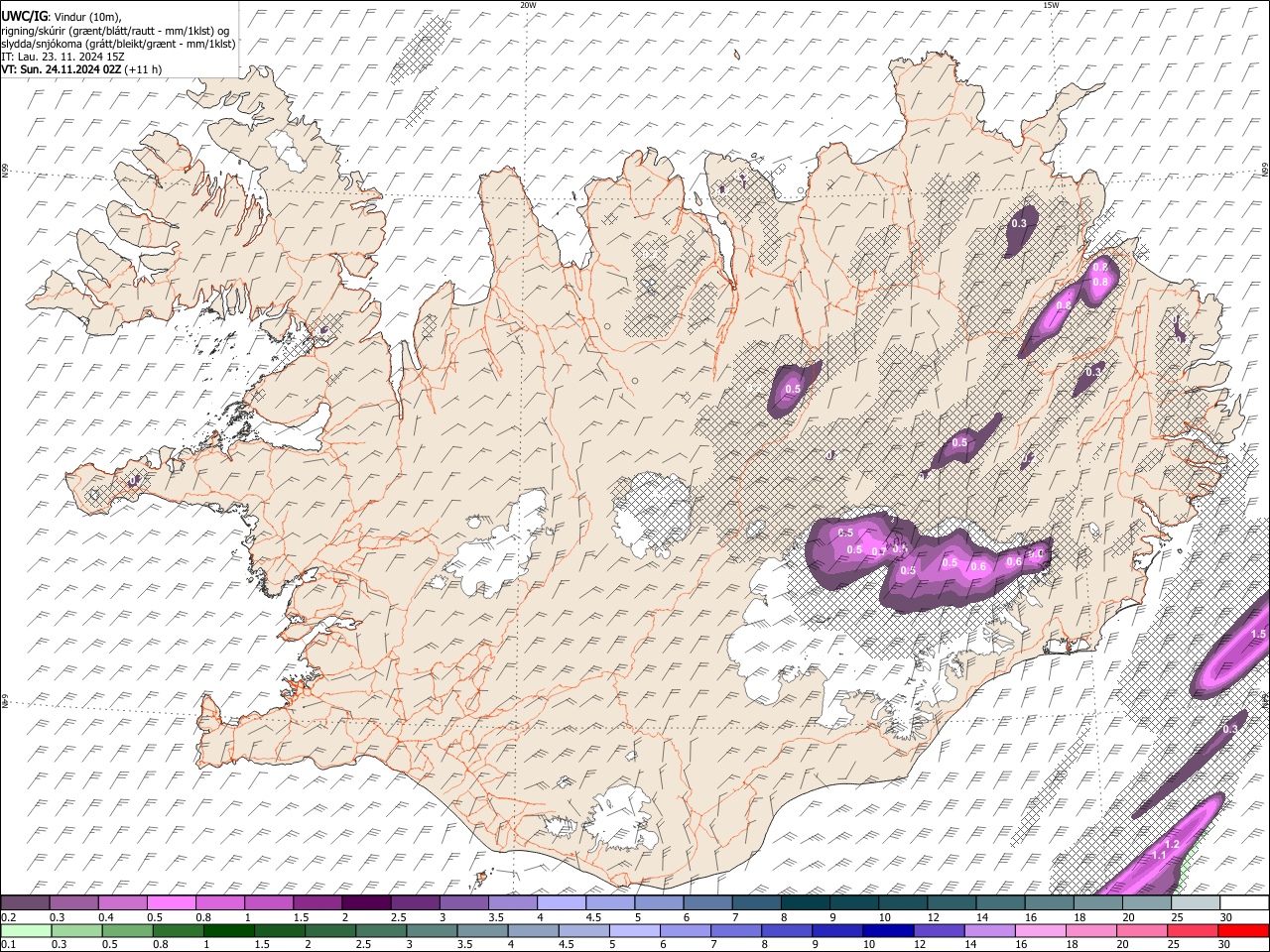Pick the medium green 0.5 swatch in lower legend row
1270x952 pixels.
pos(127,930)
